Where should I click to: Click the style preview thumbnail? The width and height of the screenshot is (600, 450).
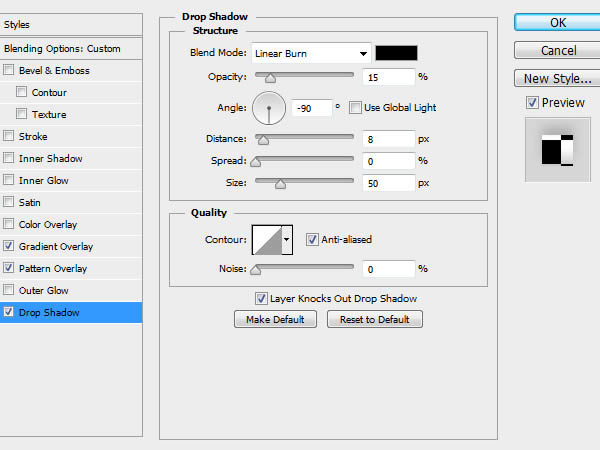pyautogui.click(x=558, y=150)
